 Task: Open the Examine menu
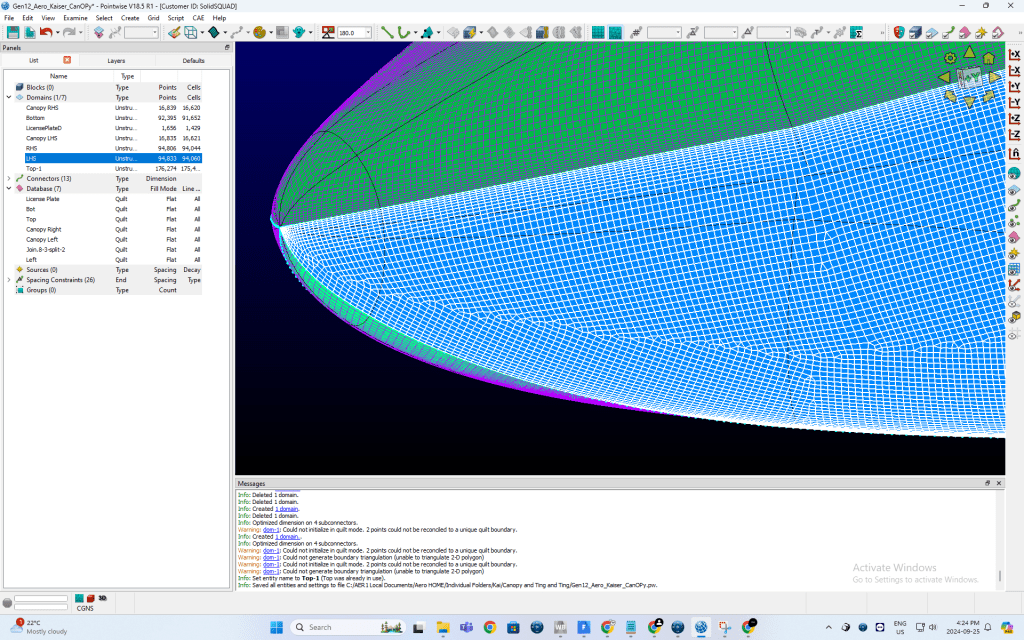point(75,18)
